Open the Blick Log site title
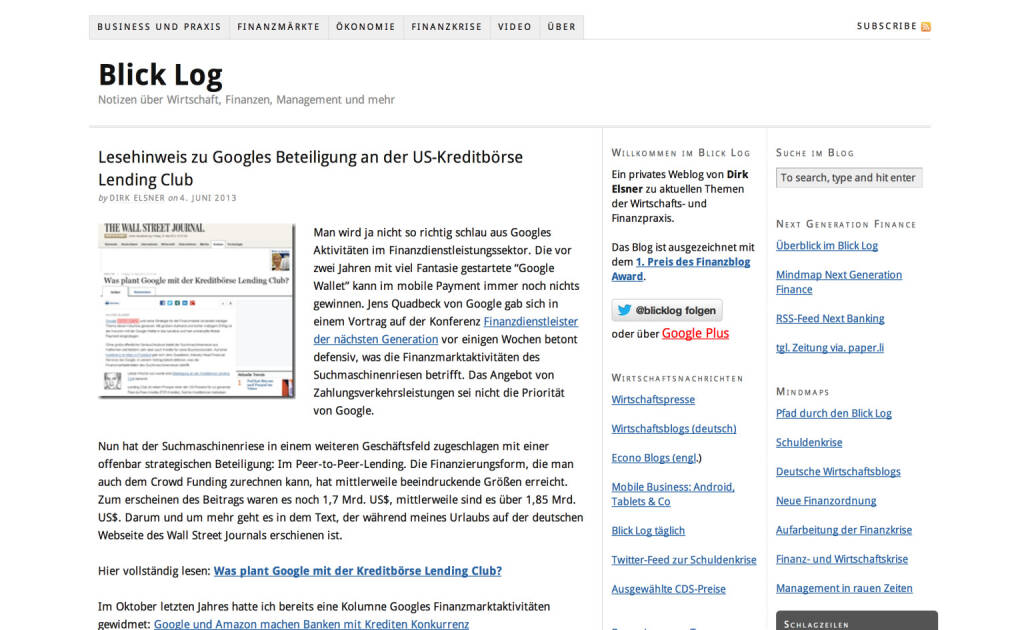 pos(160,75)
